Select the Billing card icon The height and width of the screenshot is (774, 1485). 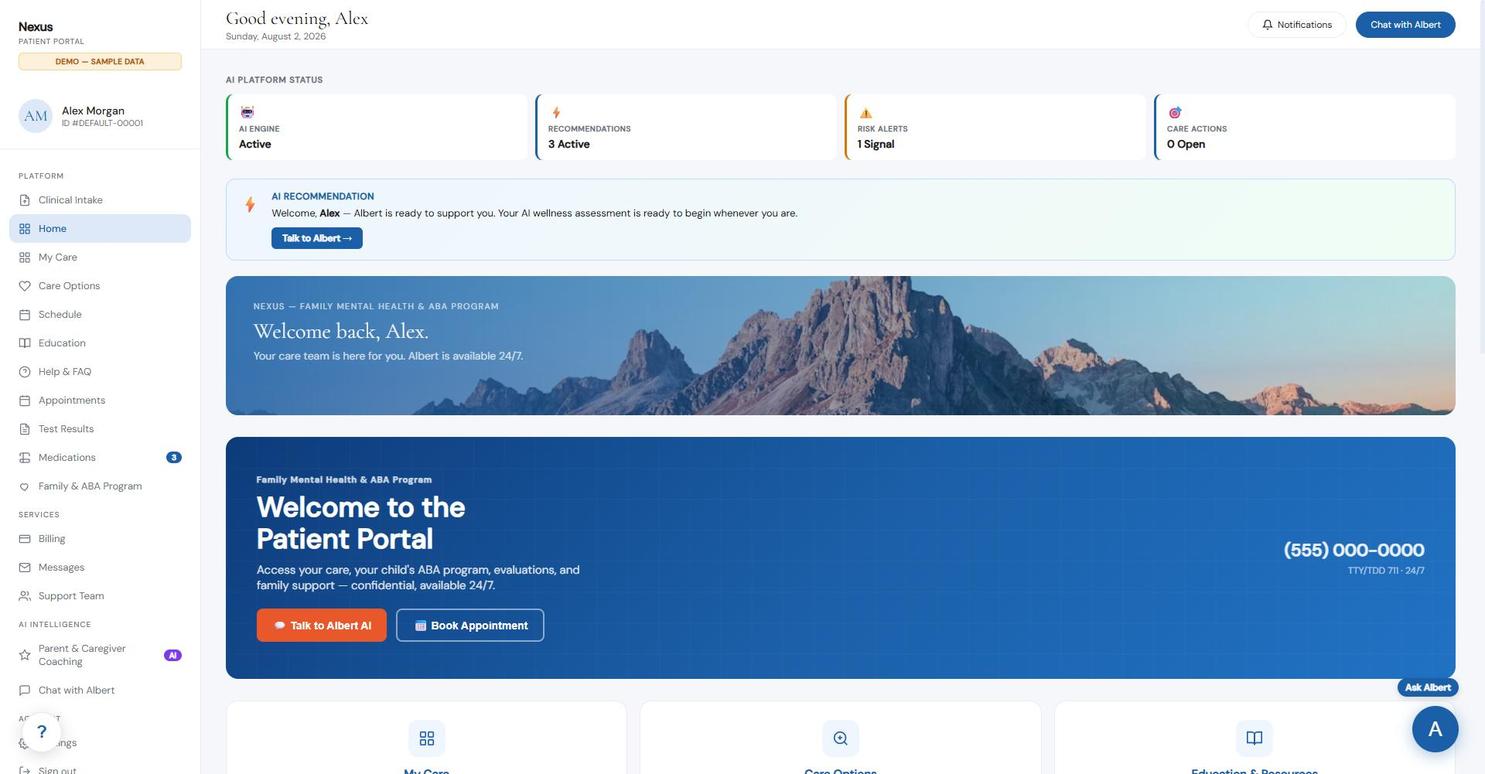pos(25,539)
